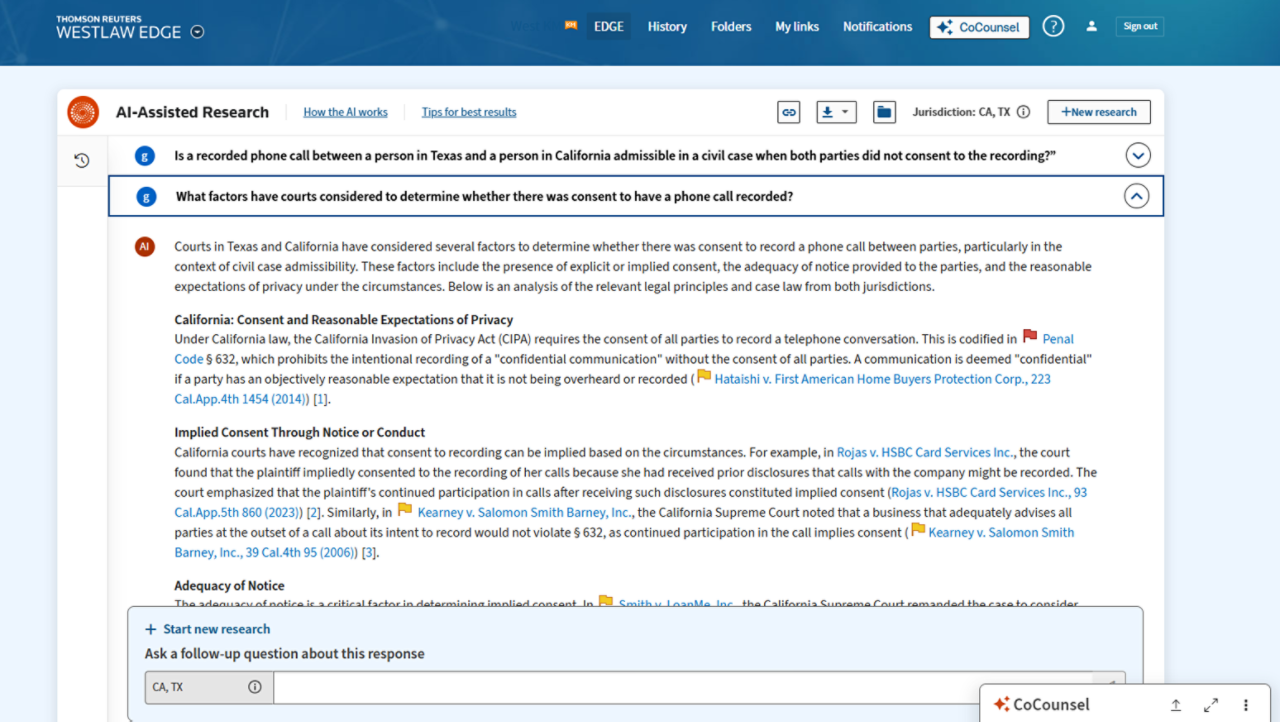
Task: Open the user profile icon
Action: click(1092, 27)
